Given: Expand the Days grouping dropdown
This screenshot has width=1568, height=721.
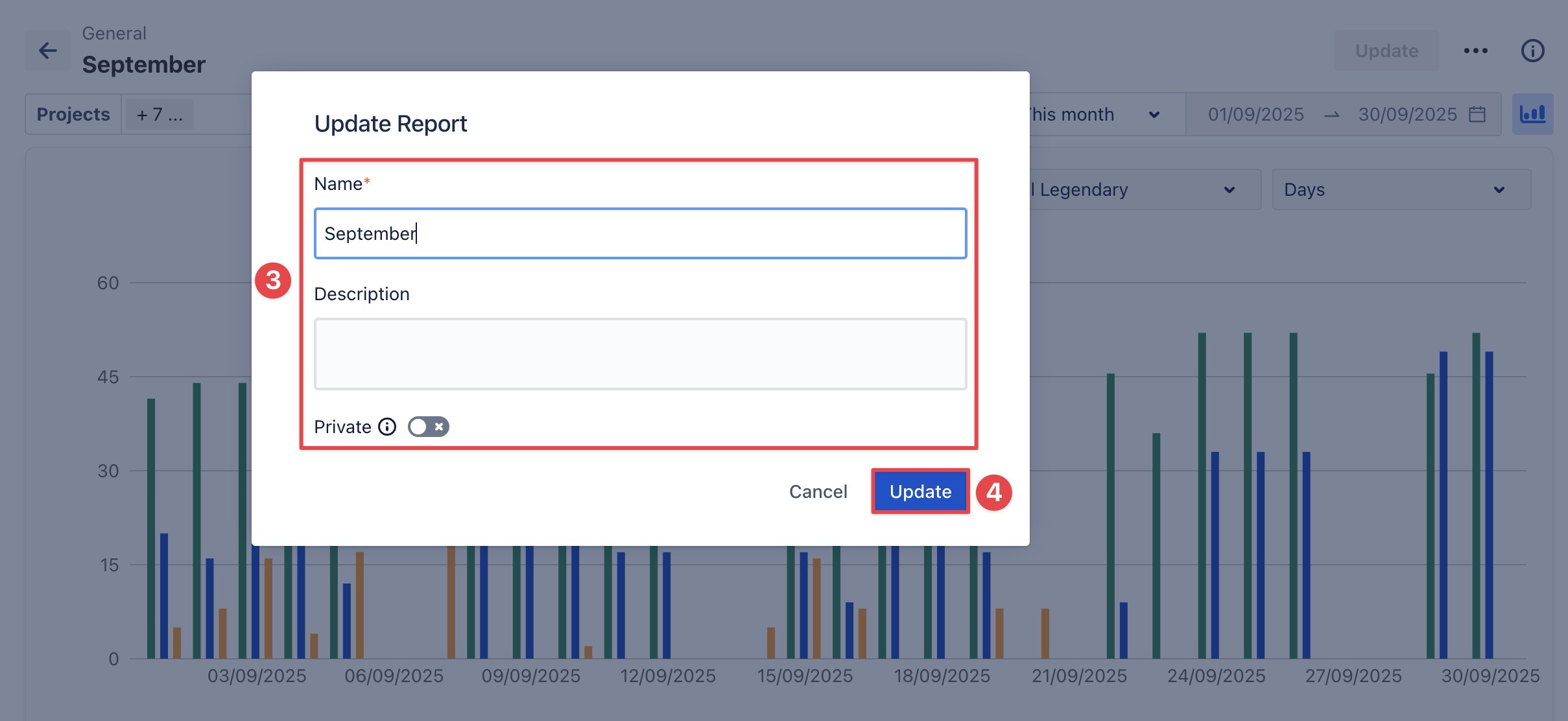Looking at the screenshot, I should [x=1401, y=189].
